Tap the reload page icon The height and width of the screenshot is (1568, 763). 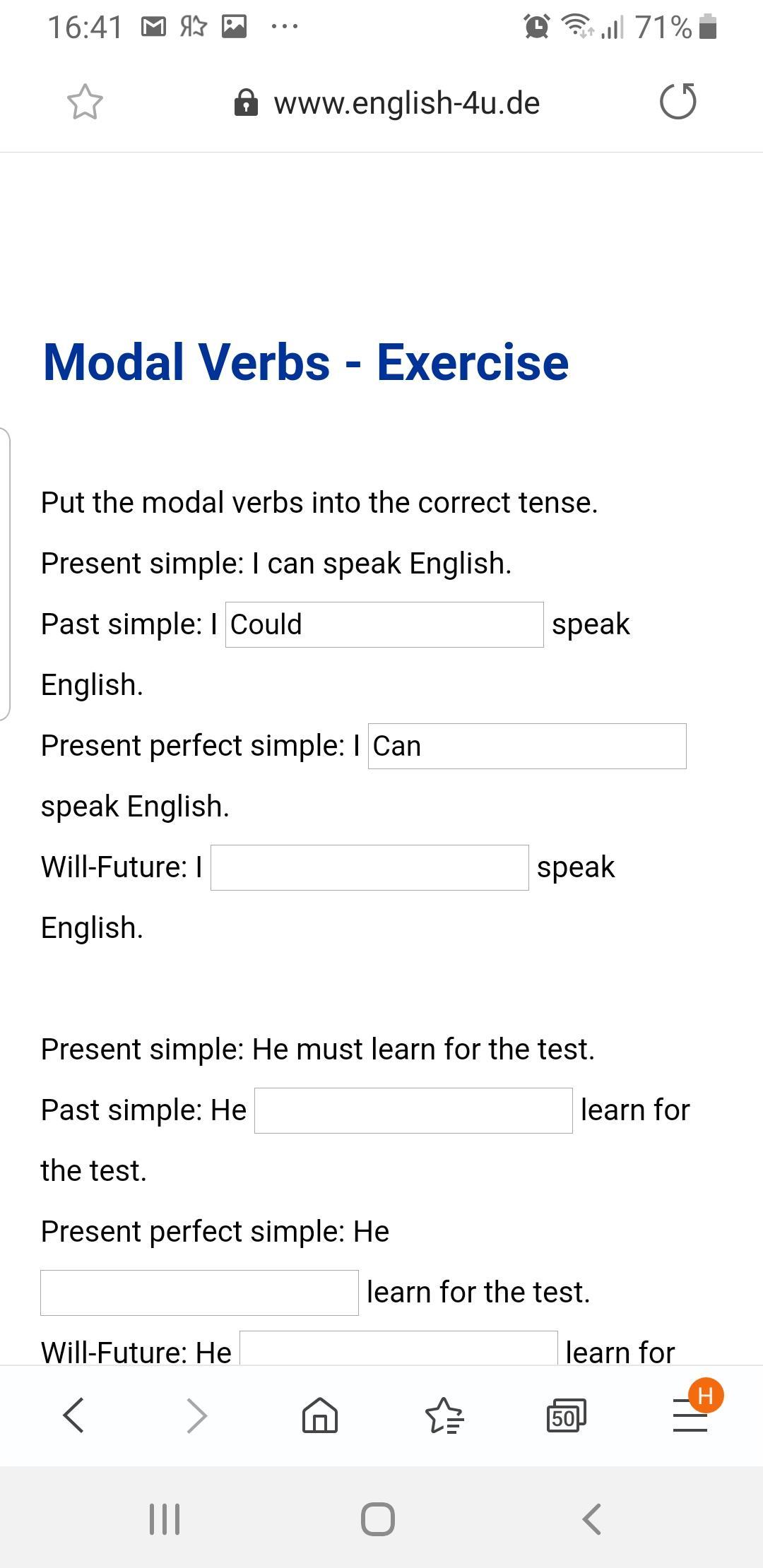[678, 101]
